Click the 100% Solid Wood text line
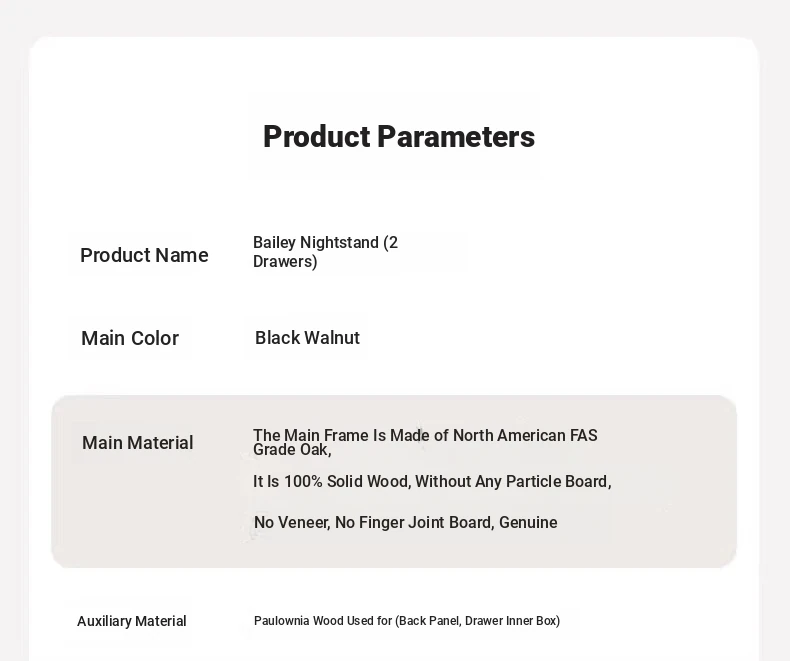This screenshot has height=661, width=790. point(432,482)
